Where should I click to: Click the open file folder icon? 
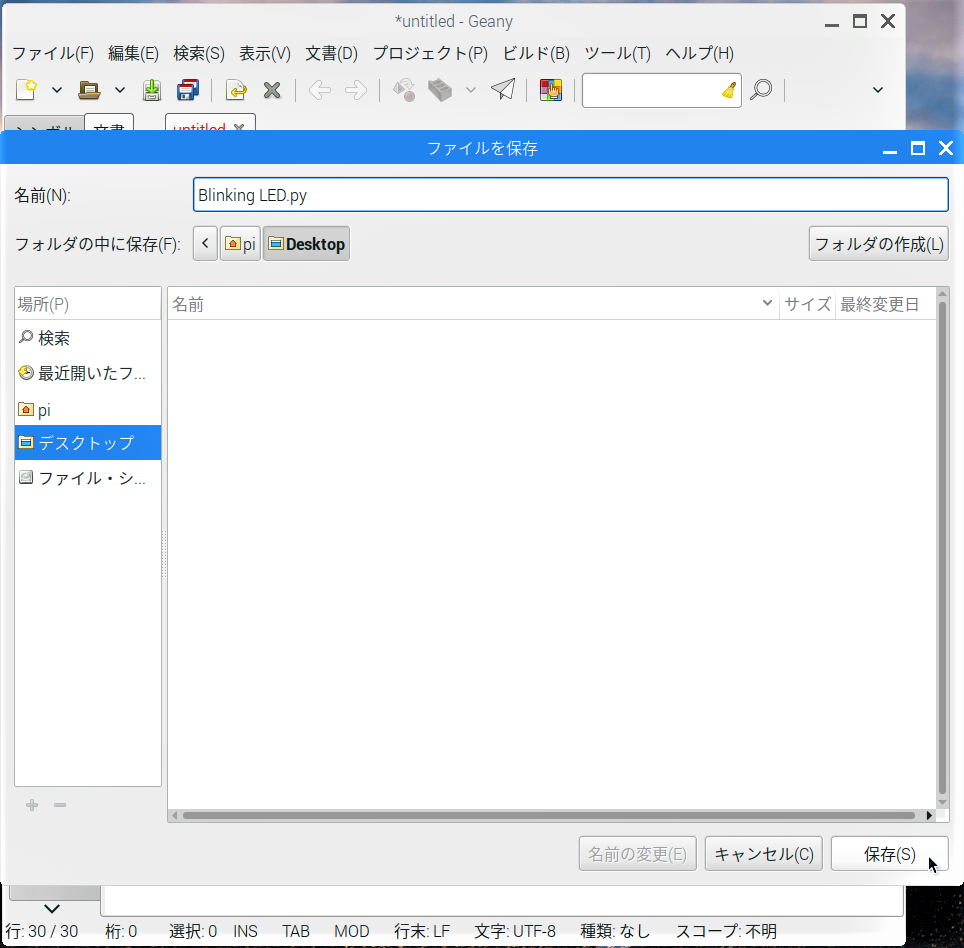[x=89, y=90]
